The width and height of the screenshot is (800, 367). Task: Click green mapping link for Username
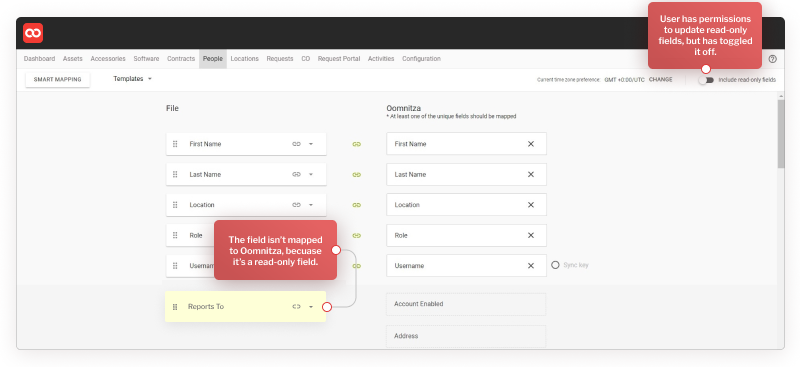(x=357, y=266)
